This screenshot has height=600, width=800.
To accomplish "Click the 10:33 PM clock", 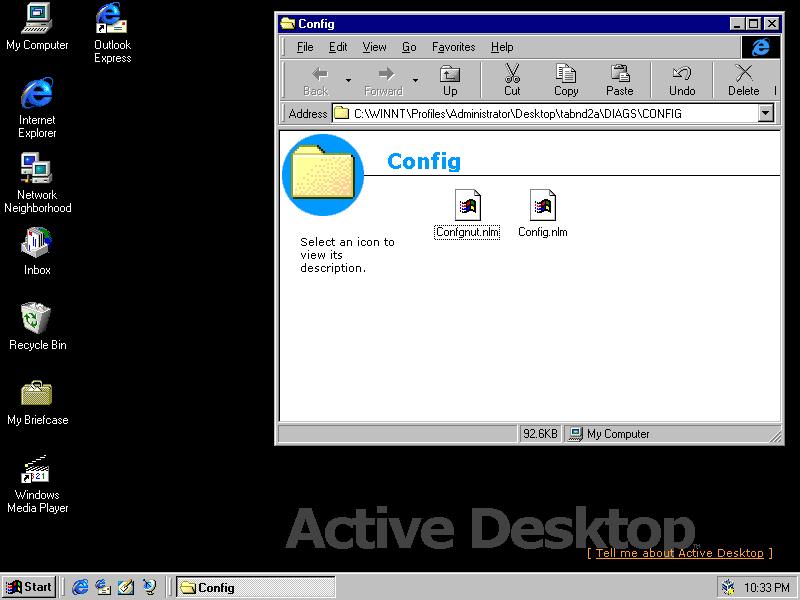I will click(x=767, y=588).
